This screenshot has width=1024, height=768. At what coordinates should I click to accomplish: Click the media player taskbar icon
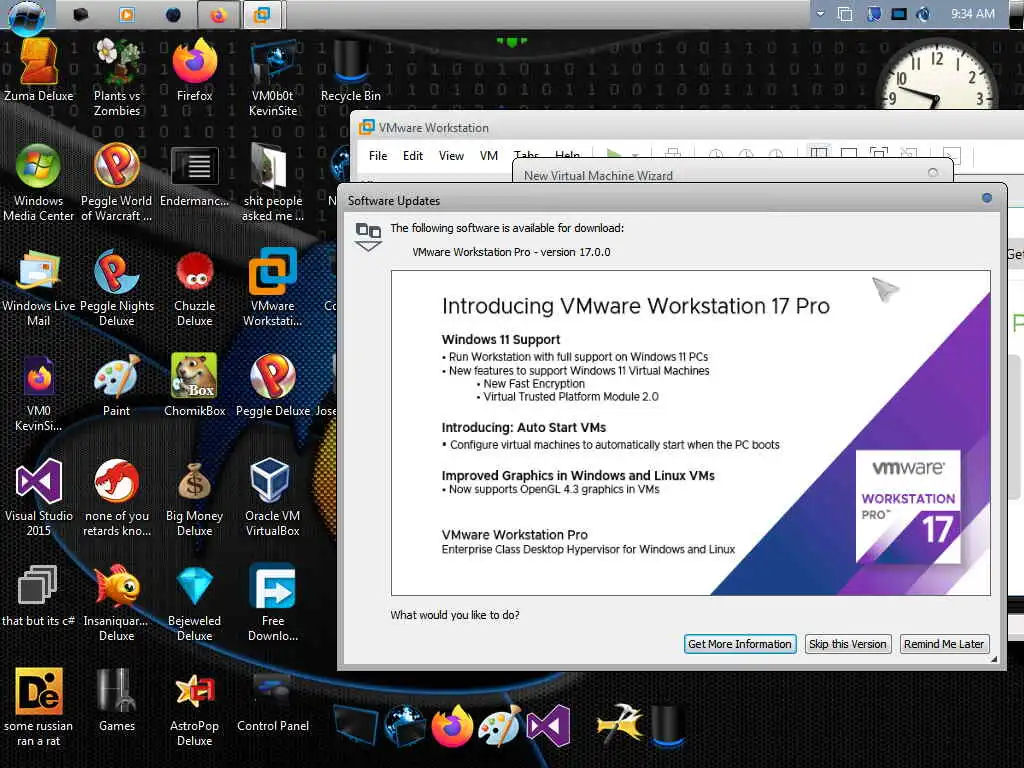[127, 14]
